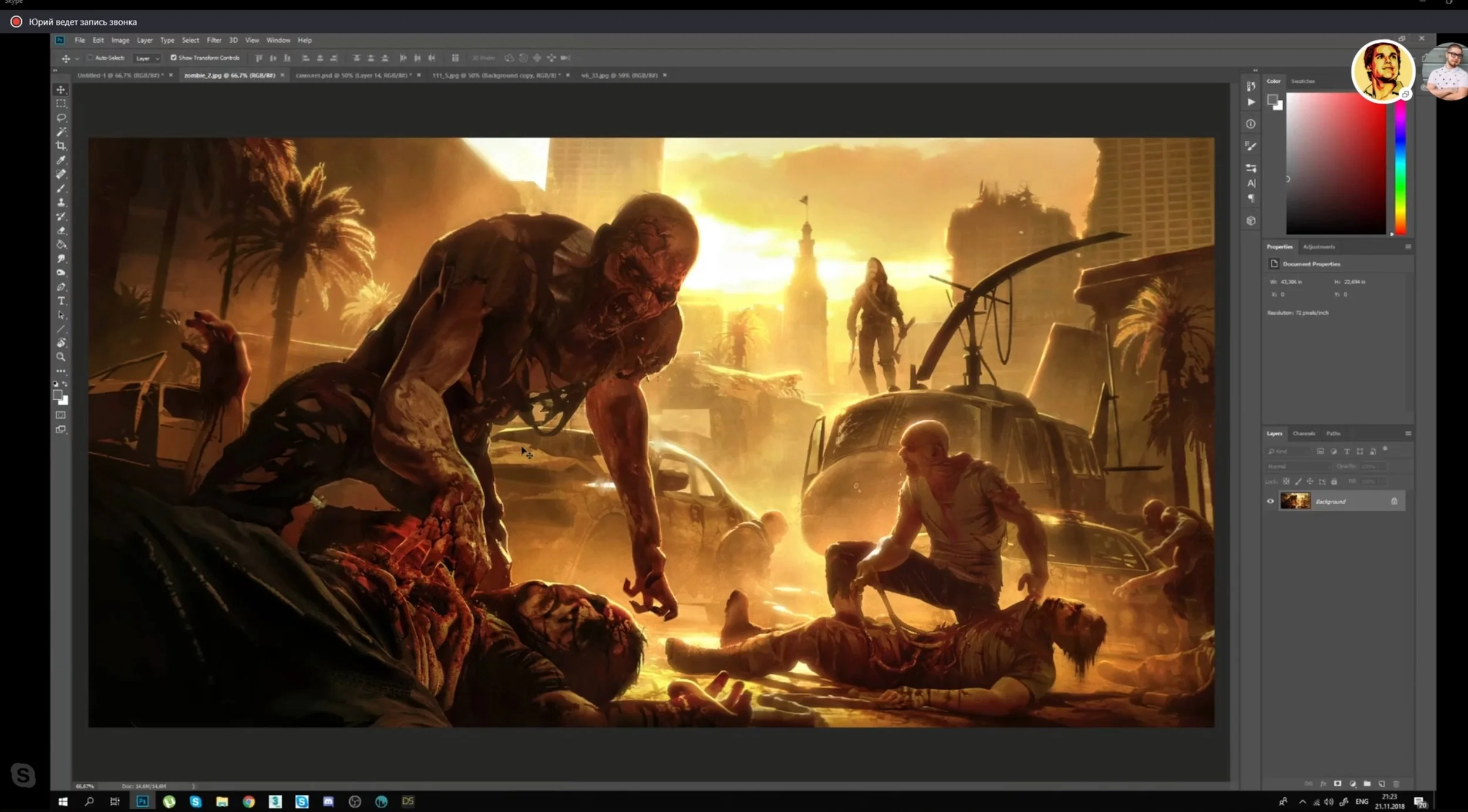Switch to the Swatches tab
This screenshot has width=1468, height=812.
point(1302,81)
